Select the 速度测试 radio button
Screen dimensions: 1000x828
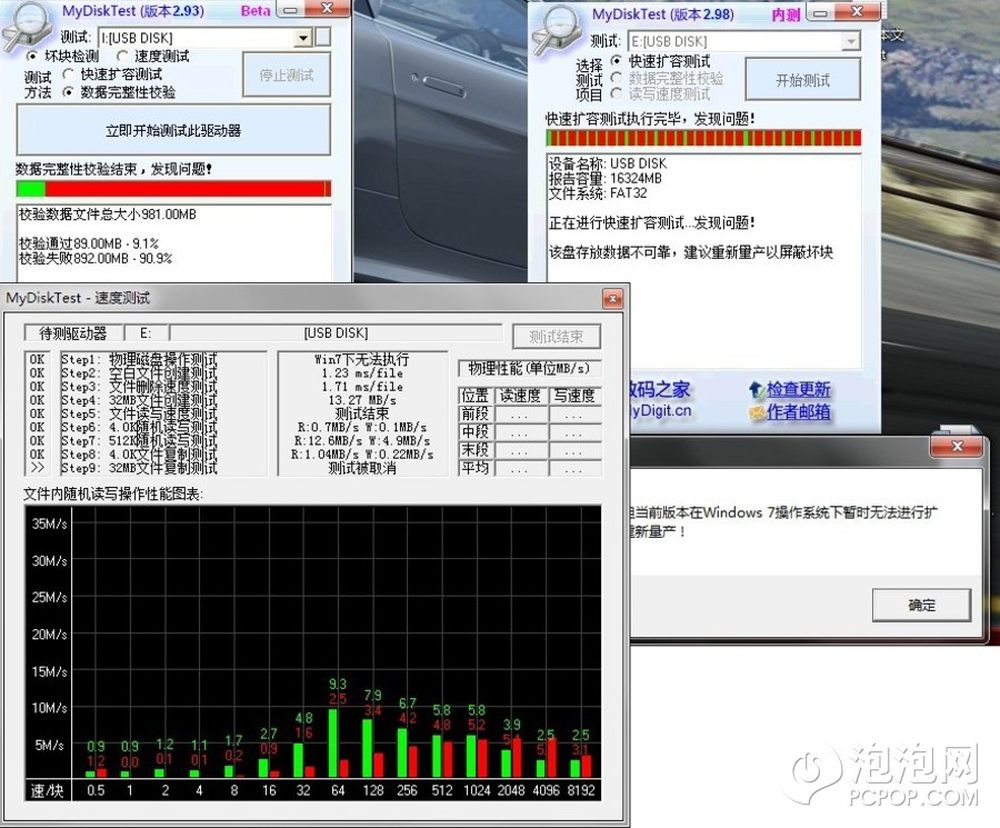pyautogui.click(x=122, y=56)
